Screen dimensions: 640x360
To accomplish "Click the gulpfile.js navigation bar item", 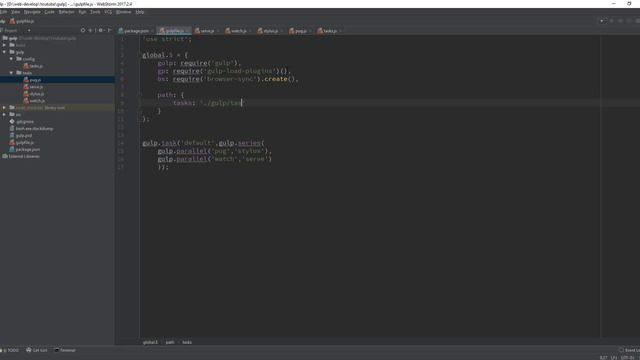I will tap(22, 21).
